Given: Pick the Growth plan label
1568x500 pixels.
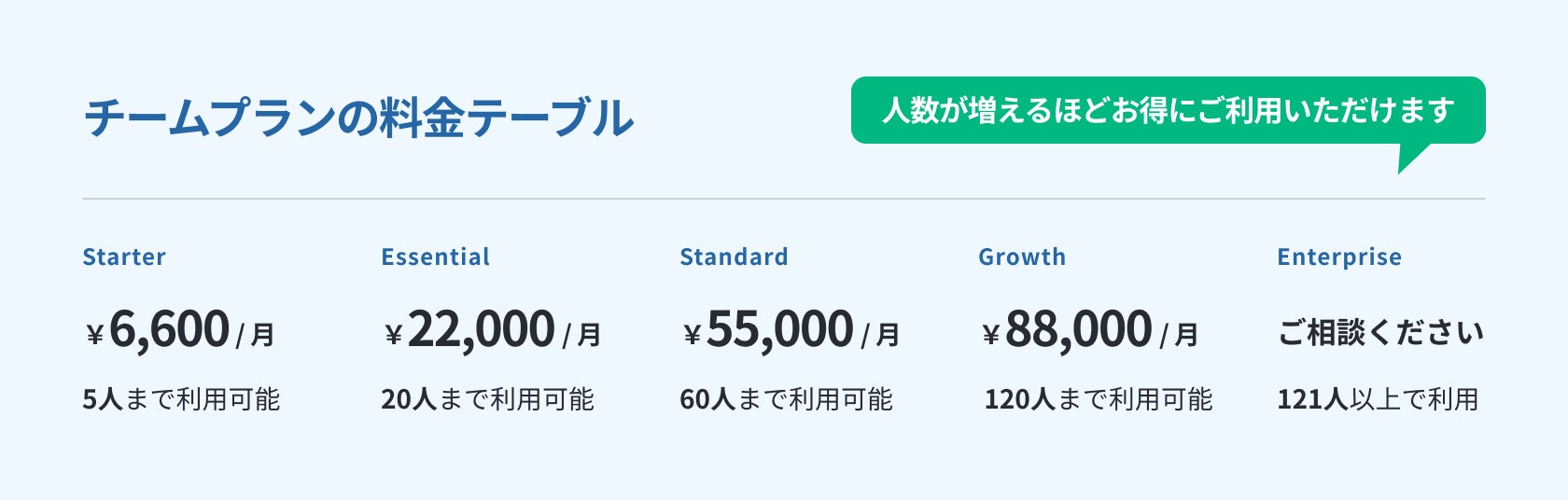Looking at the screenshot, I should pos(1022,257).
